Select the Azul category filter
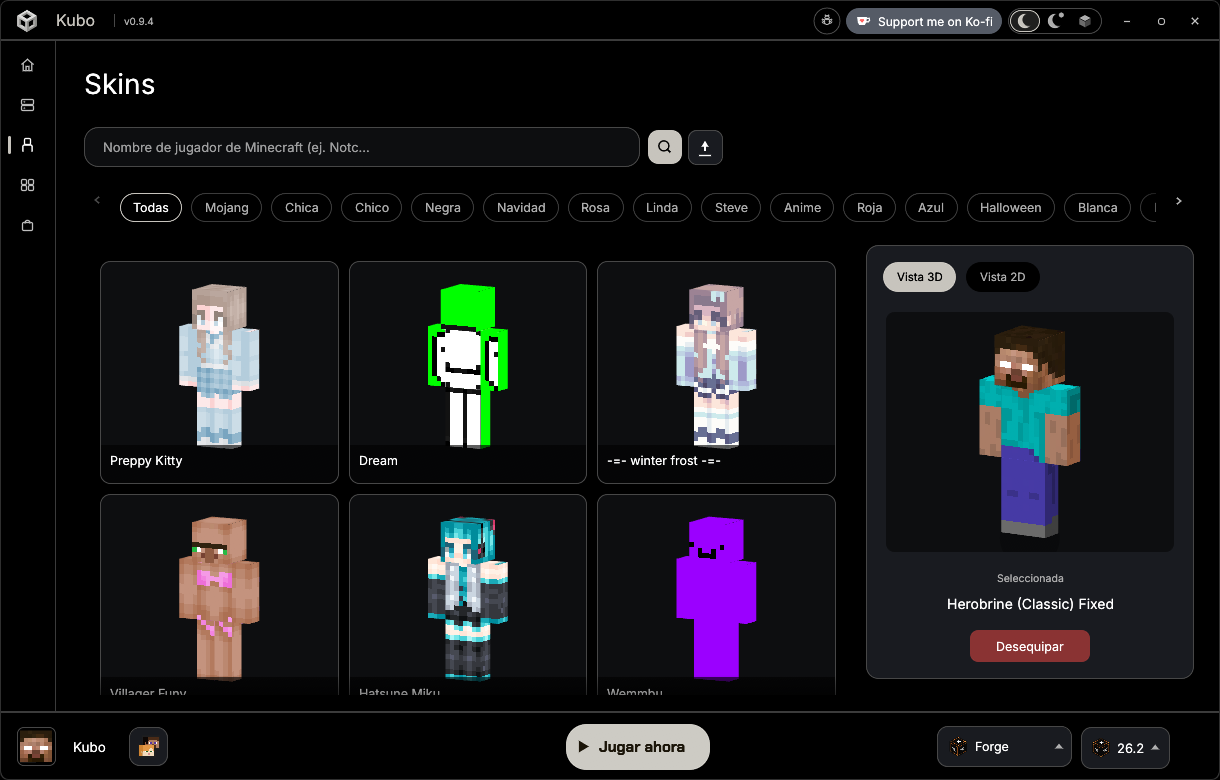The width and height of the screenshot is (1220, 780). click(931, 208)
